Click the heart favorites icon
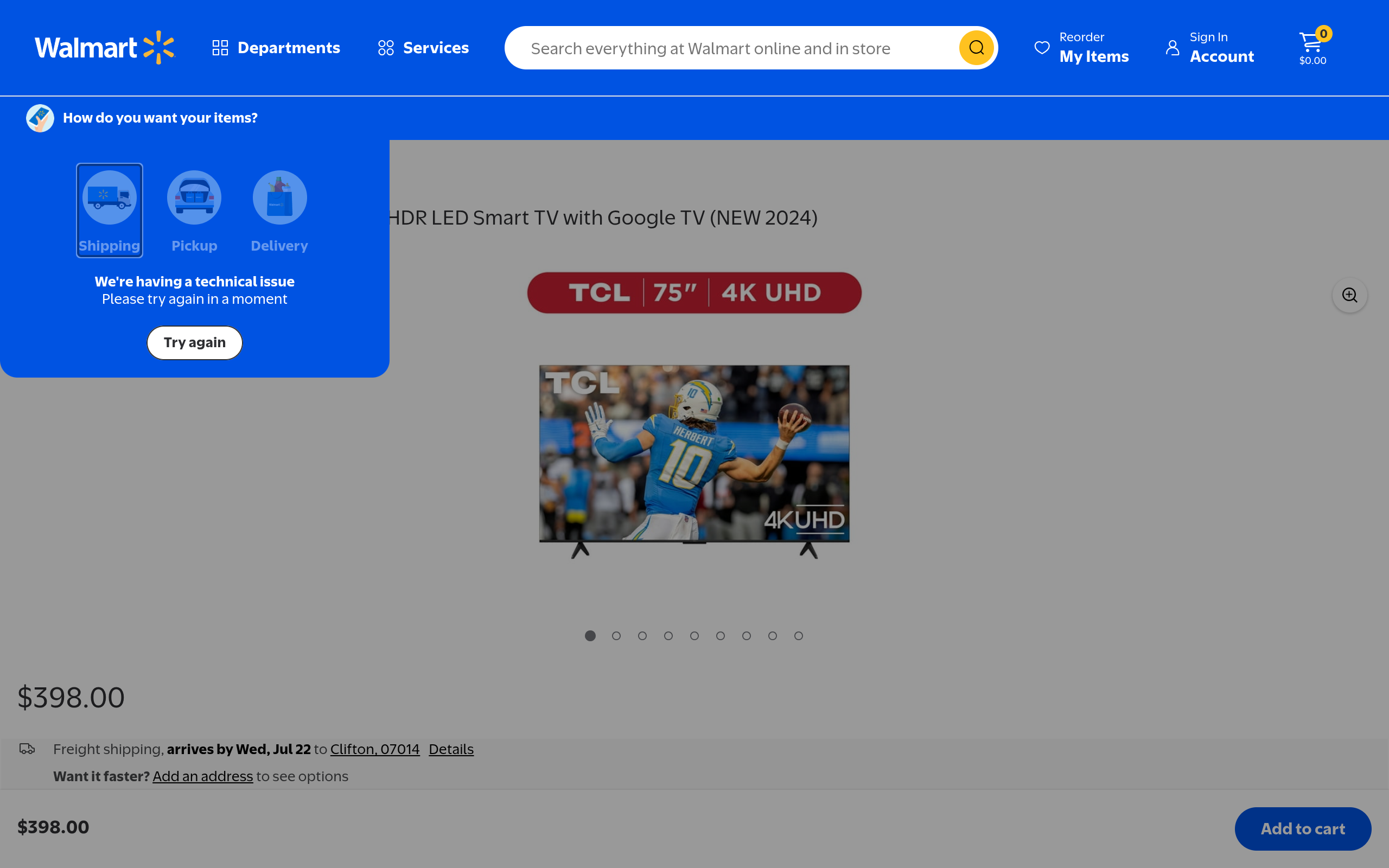Screen dimensions: 1389x868 (x=1042, y=48)
